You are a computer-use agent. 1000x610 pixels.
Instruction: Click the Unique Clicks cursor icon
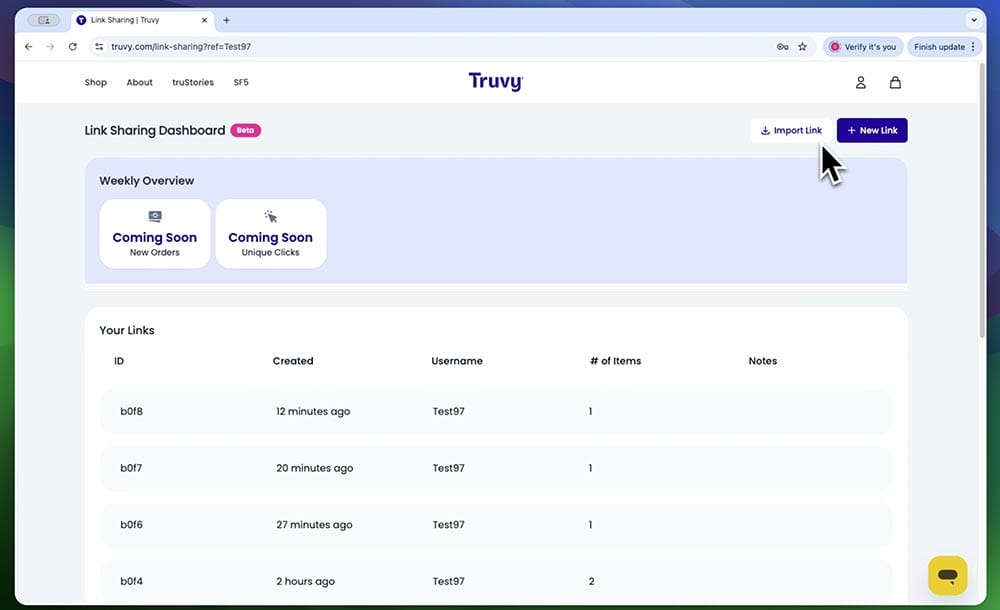[270, 216]
